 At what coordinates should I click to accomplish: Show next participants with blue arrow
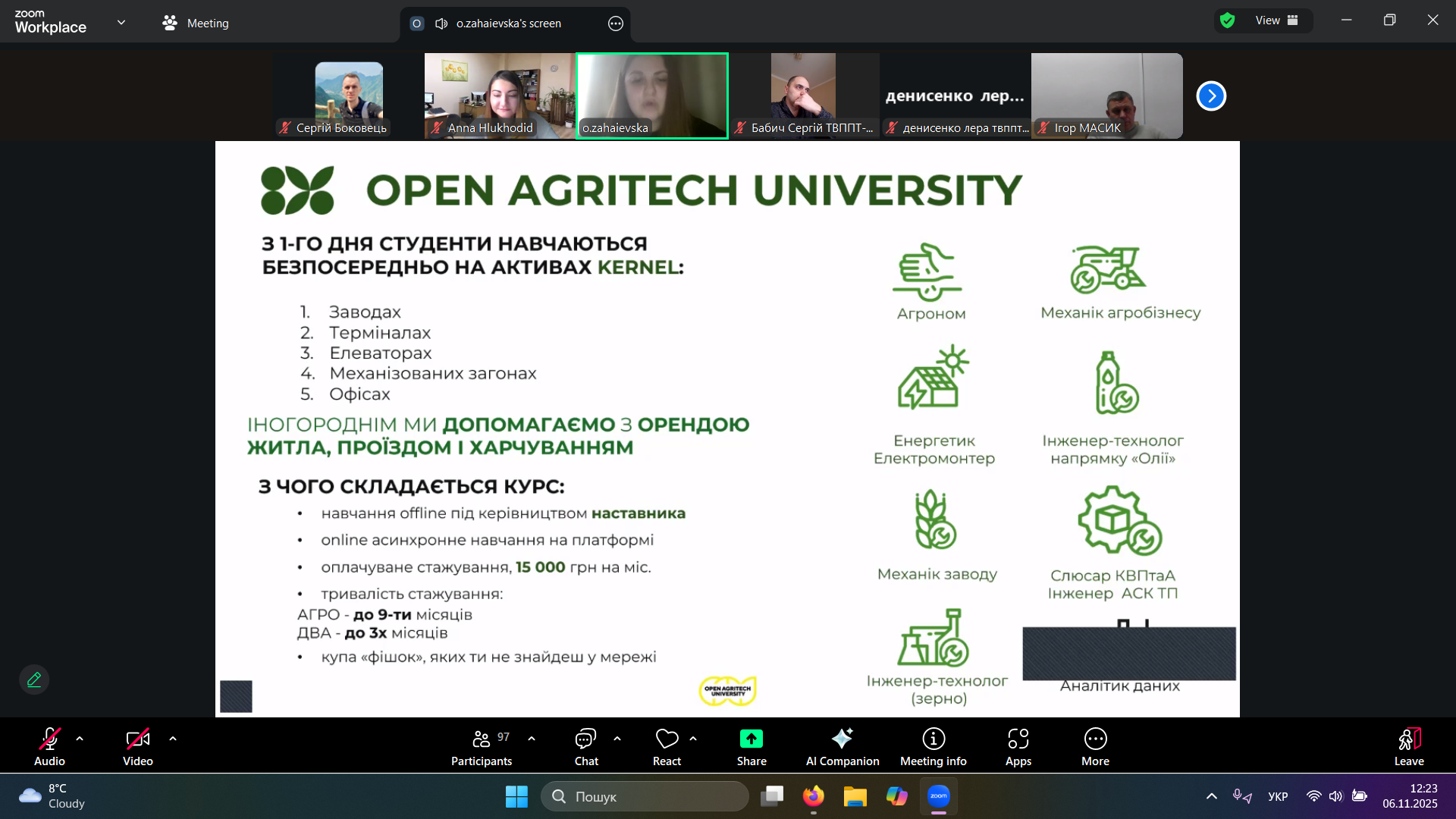[x=1211, y=96]
